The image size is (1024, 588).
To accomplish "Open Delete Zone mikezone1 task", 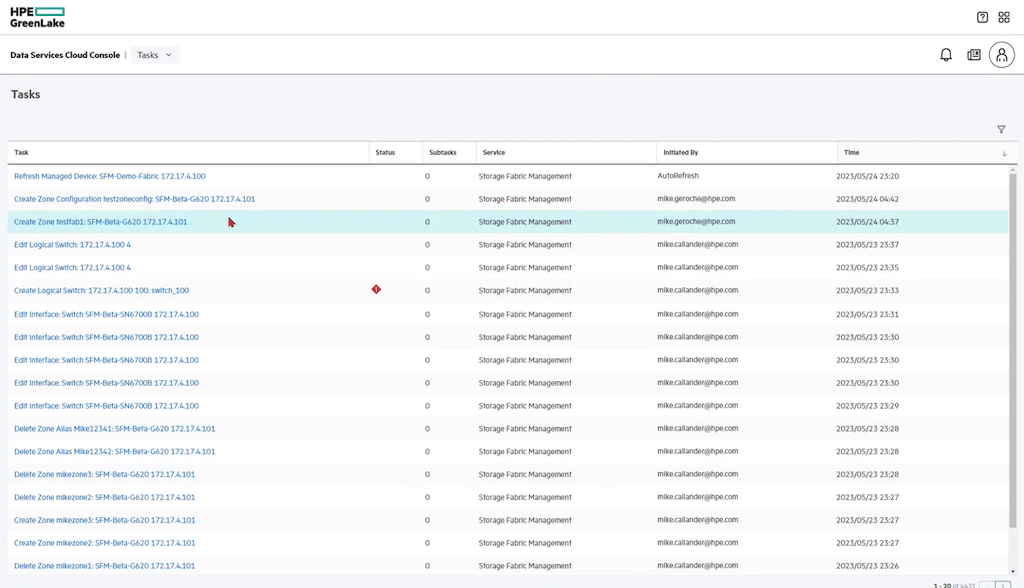I will click(104, 566).
